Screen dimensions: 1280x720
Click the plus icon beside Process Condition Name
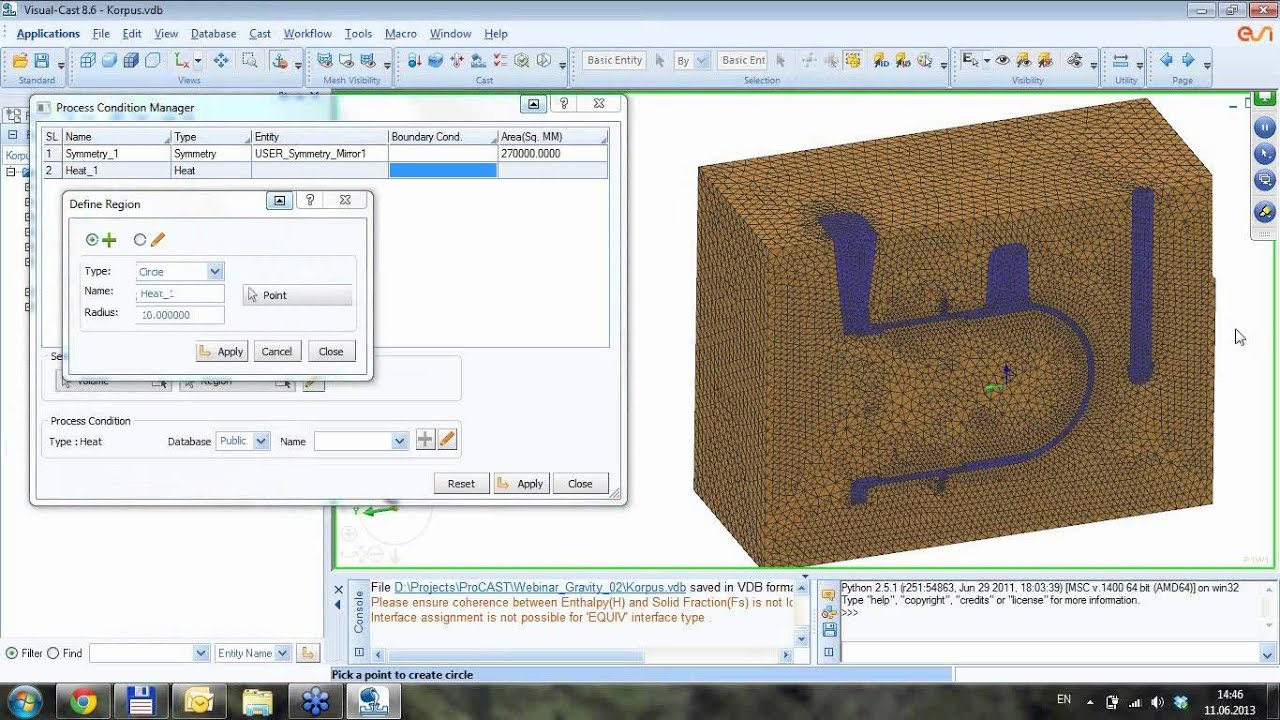[425, 440]
